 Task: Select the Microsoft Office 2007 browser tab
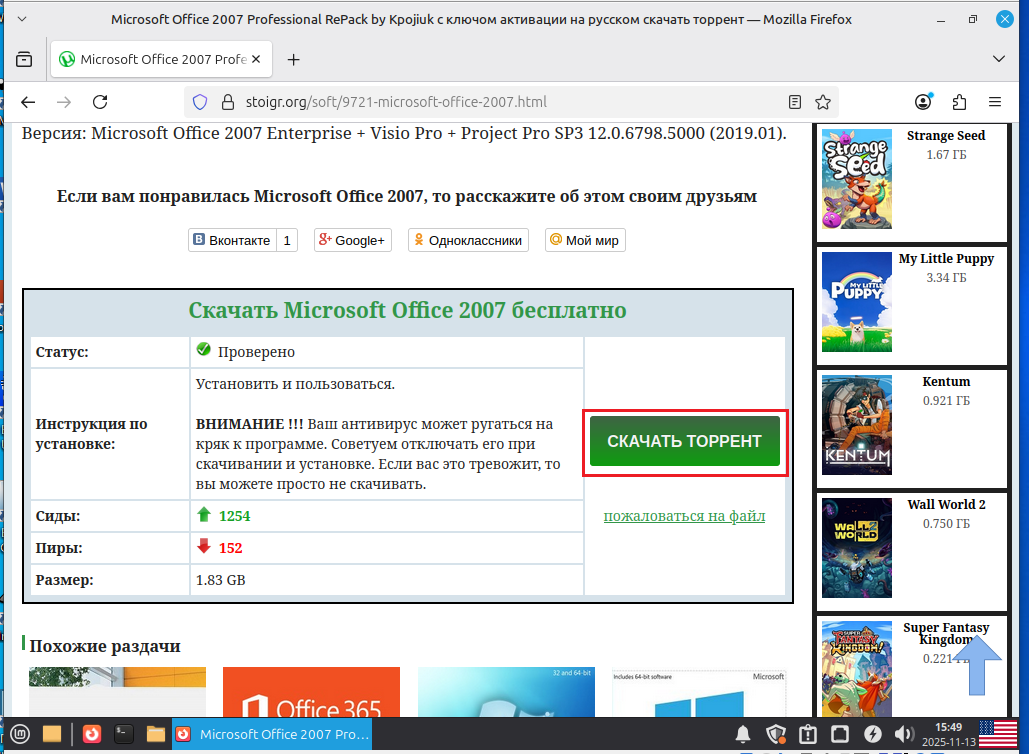(161, 59)
